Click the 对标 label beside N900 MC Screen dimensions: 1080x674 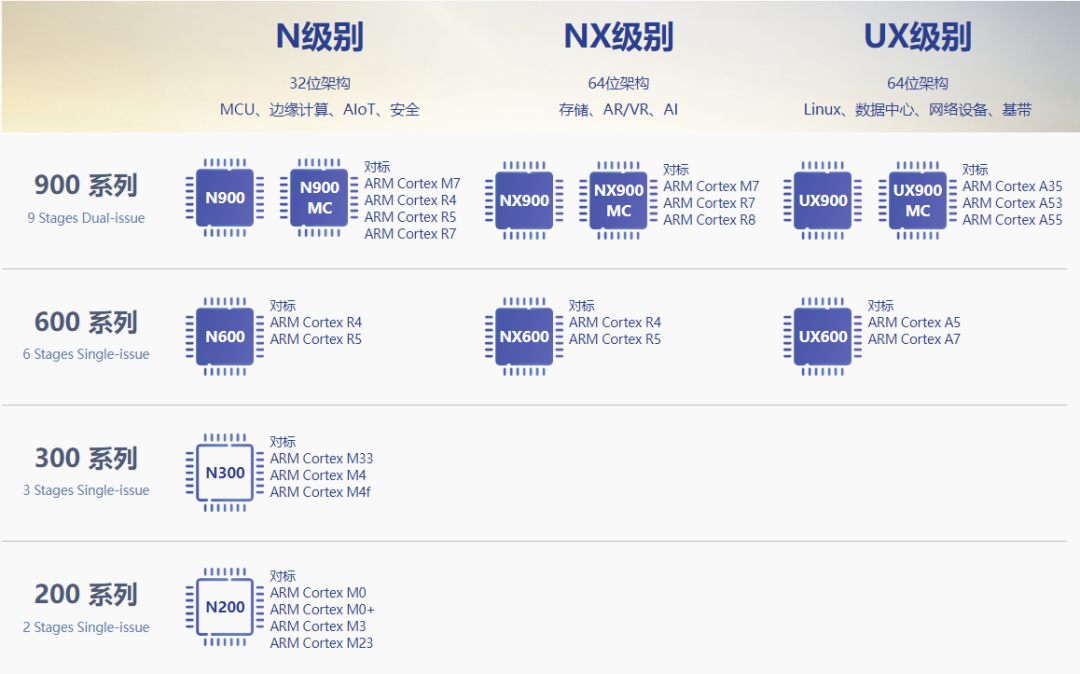click(377, 167)
